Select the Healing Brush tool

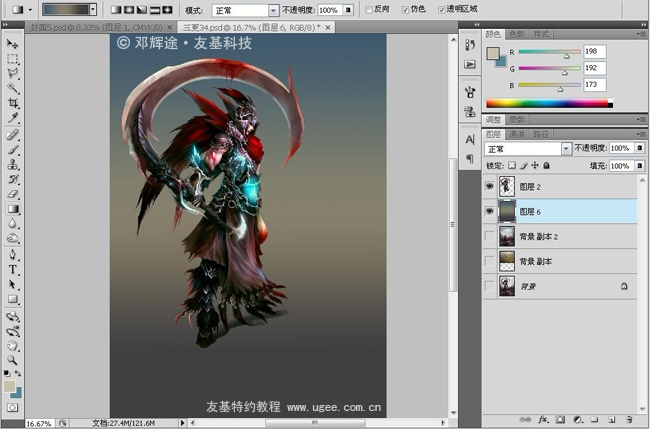[x=12, y=135]
